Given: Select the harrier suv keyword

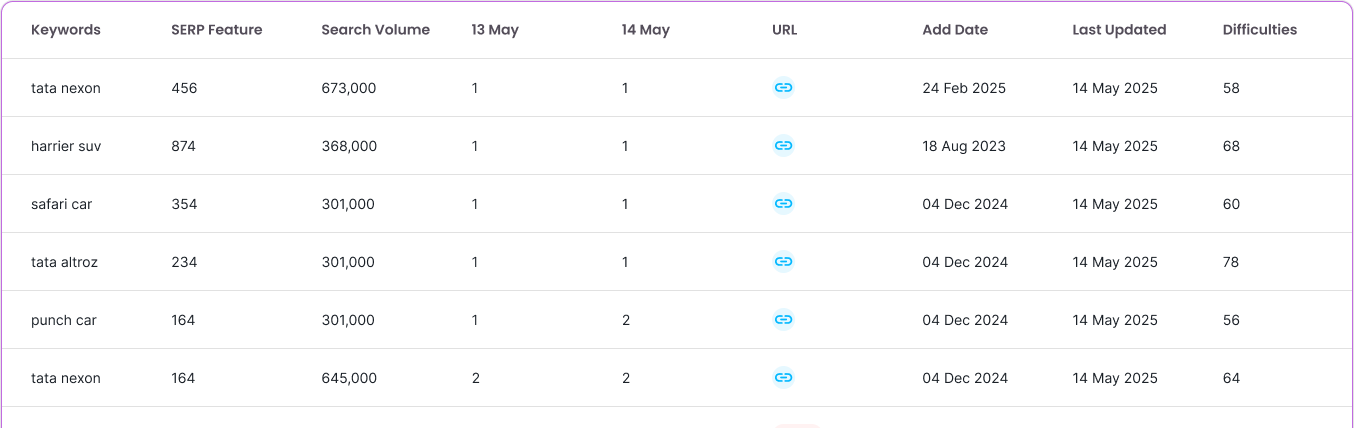Looking at the screenshot, I should tap(66, 146).
